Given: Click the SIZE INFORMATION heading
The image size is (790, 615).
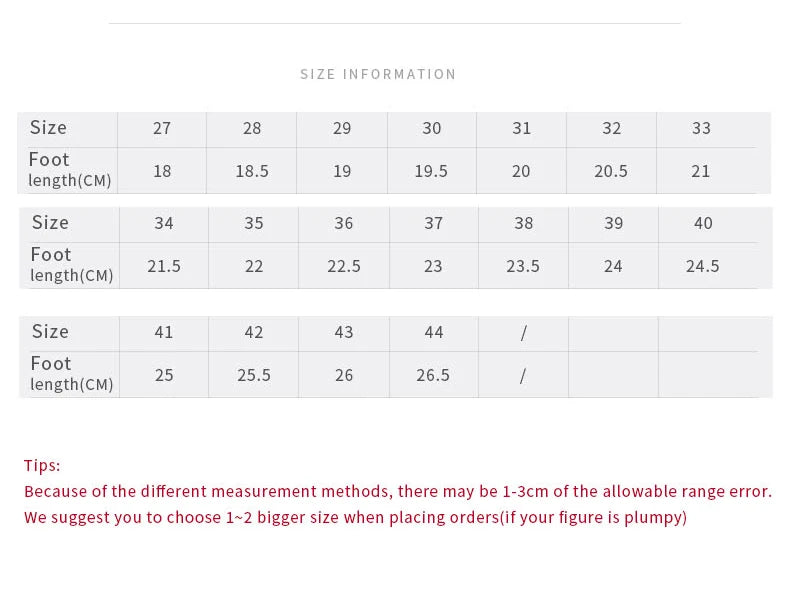Looking at the screenshot, I should pyautogui.click(x=378, y=74).
